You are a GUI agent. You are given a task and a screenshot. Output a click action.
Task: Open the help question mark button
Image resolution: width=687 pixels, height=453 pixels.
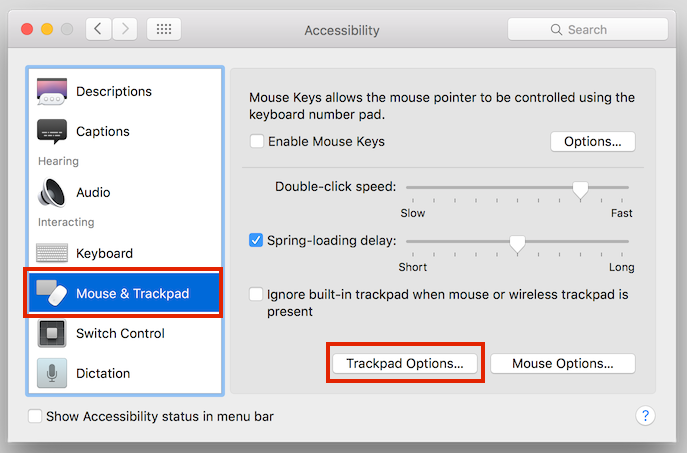point(645,415)
